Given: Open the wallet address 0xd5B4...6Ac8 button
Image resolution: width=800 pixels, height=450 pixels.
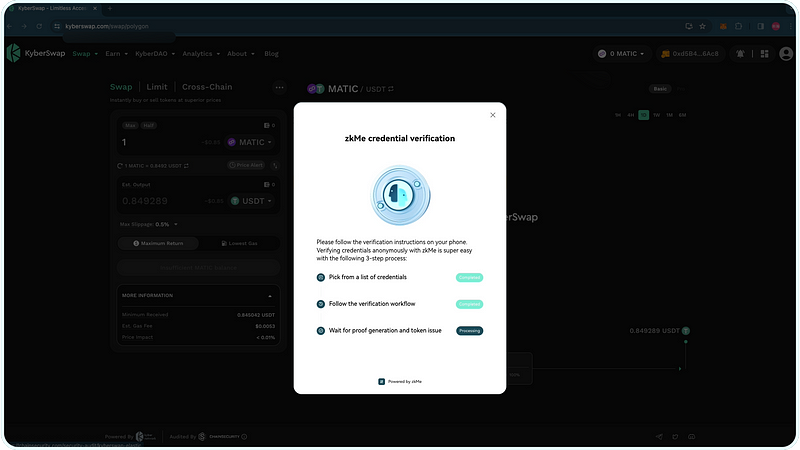Looking at the screenshot, I should click(690, 54).
